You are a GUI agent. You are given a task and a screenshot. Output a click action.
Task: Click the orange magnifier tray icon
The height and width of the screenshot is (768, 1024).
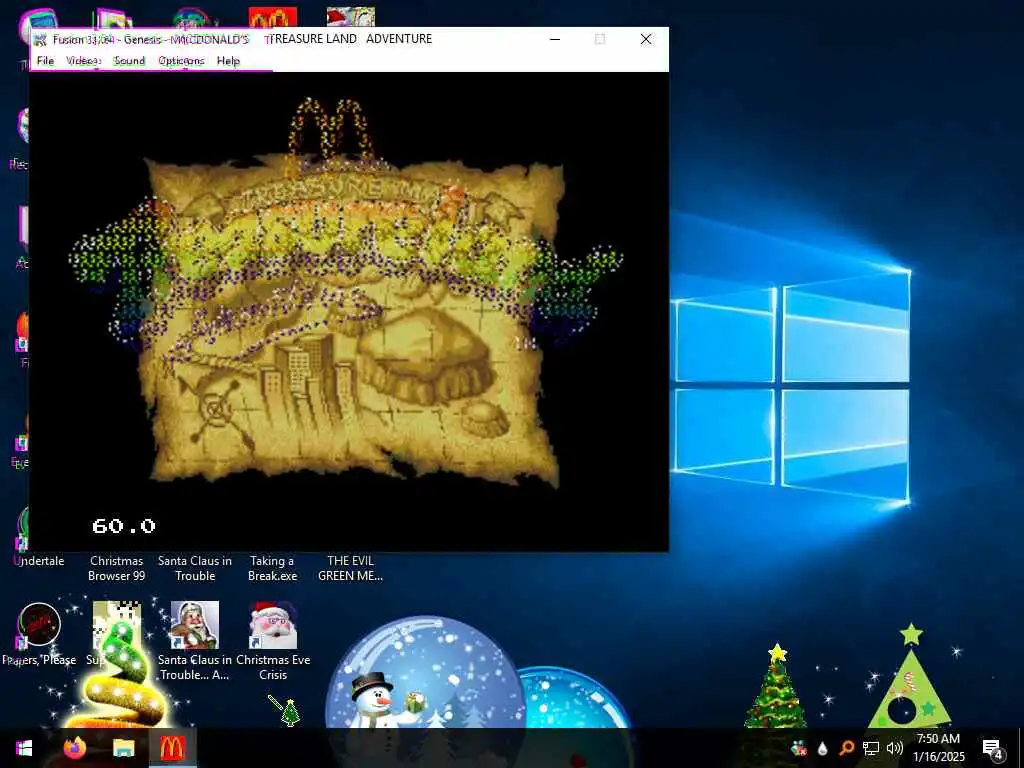[x=846, y=748]
